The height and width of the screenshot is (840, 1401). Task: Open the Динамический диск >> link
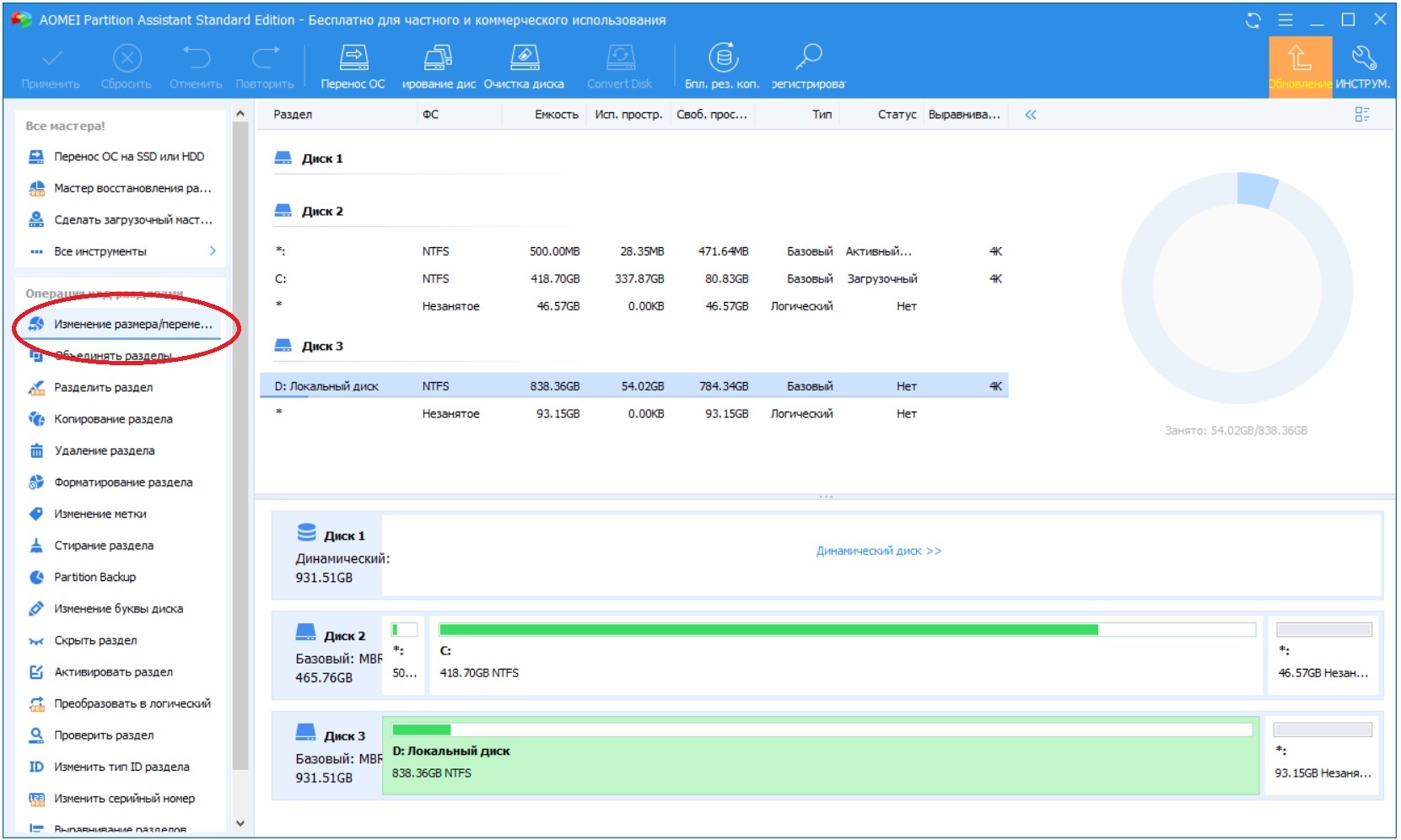click(x=878, y=551)
